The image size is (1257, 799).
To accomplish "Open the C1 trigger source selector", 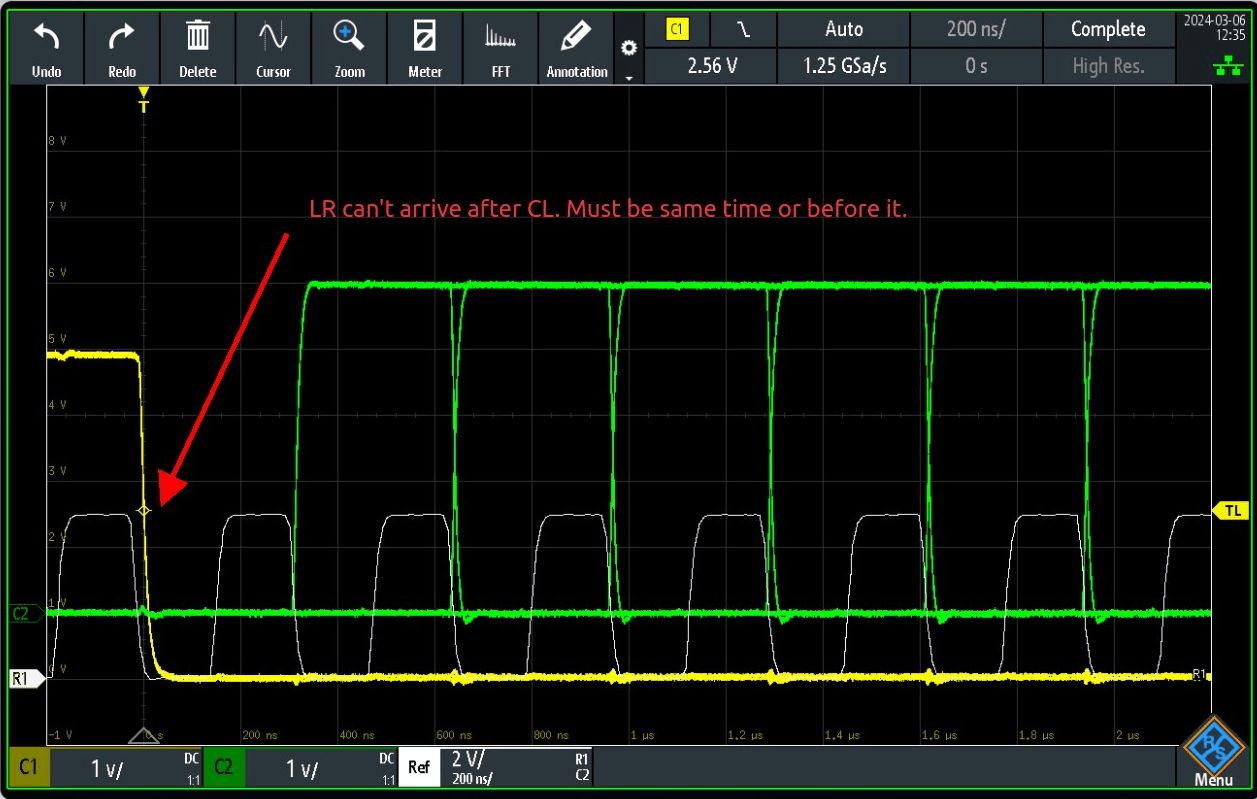I will [x=678, y=29].
